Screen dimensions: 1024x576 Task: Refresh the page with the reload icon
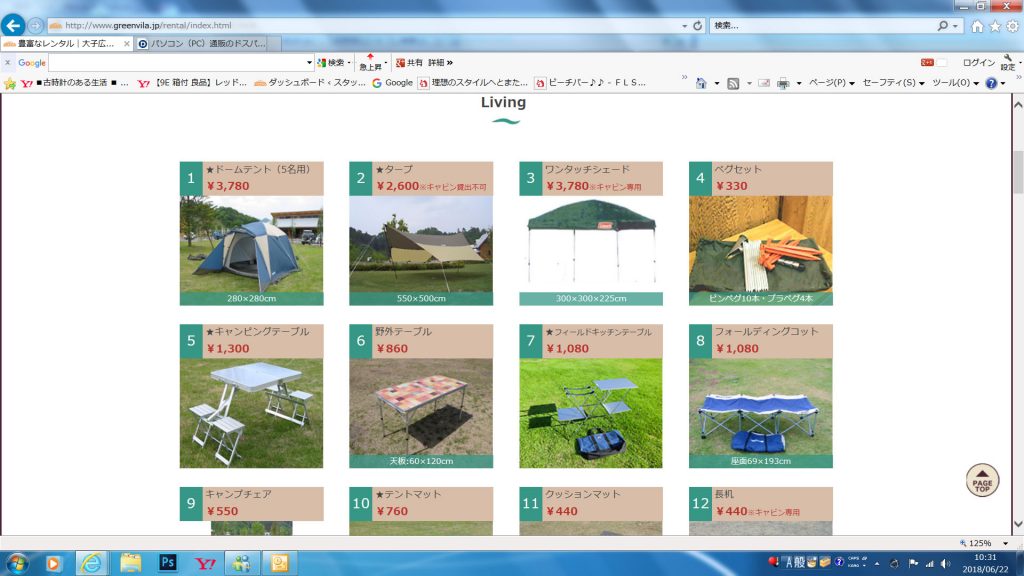pos(697,25)
